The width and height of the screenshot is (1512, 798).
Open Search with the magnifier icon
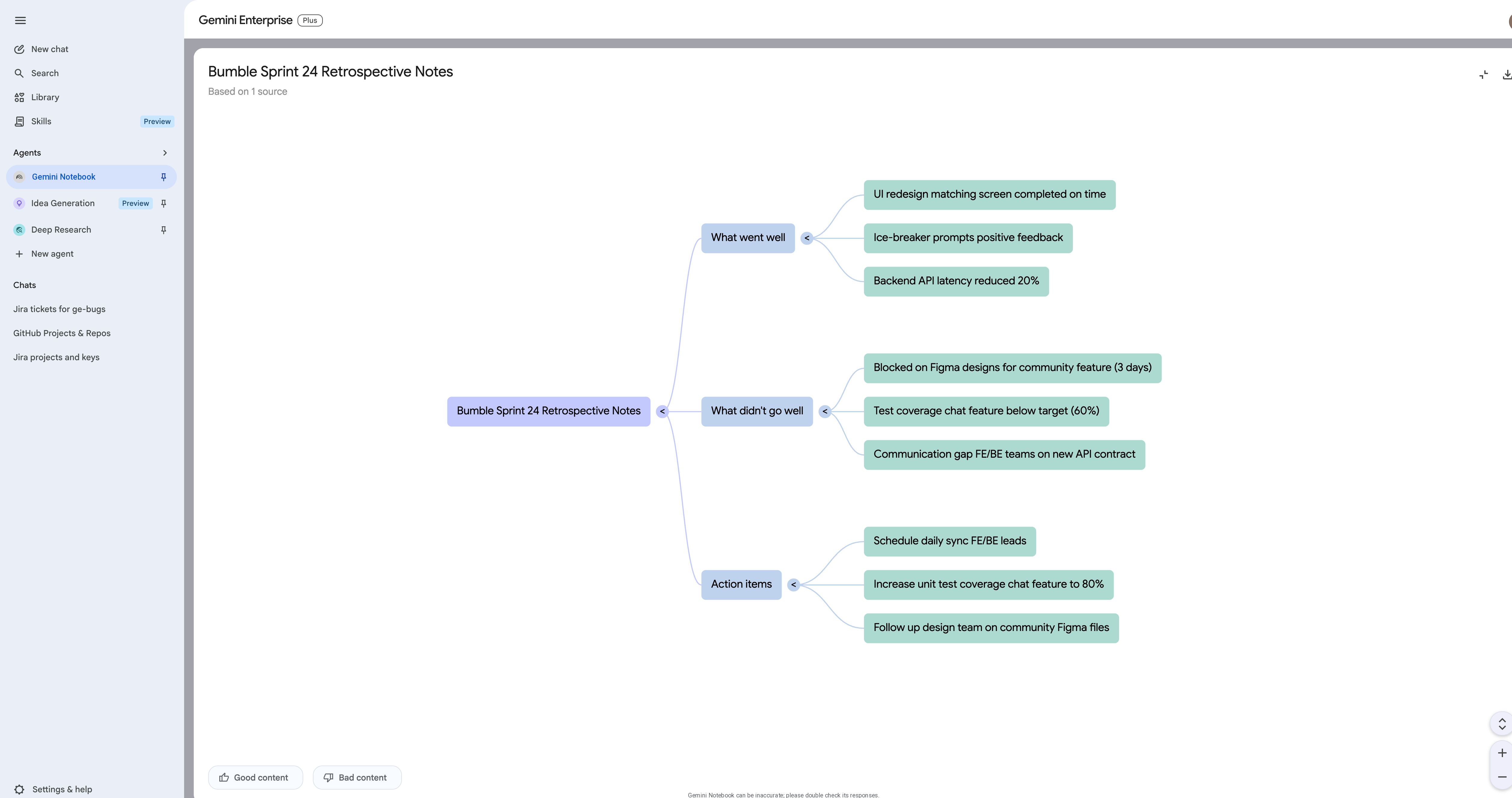(x=19, y=73)
